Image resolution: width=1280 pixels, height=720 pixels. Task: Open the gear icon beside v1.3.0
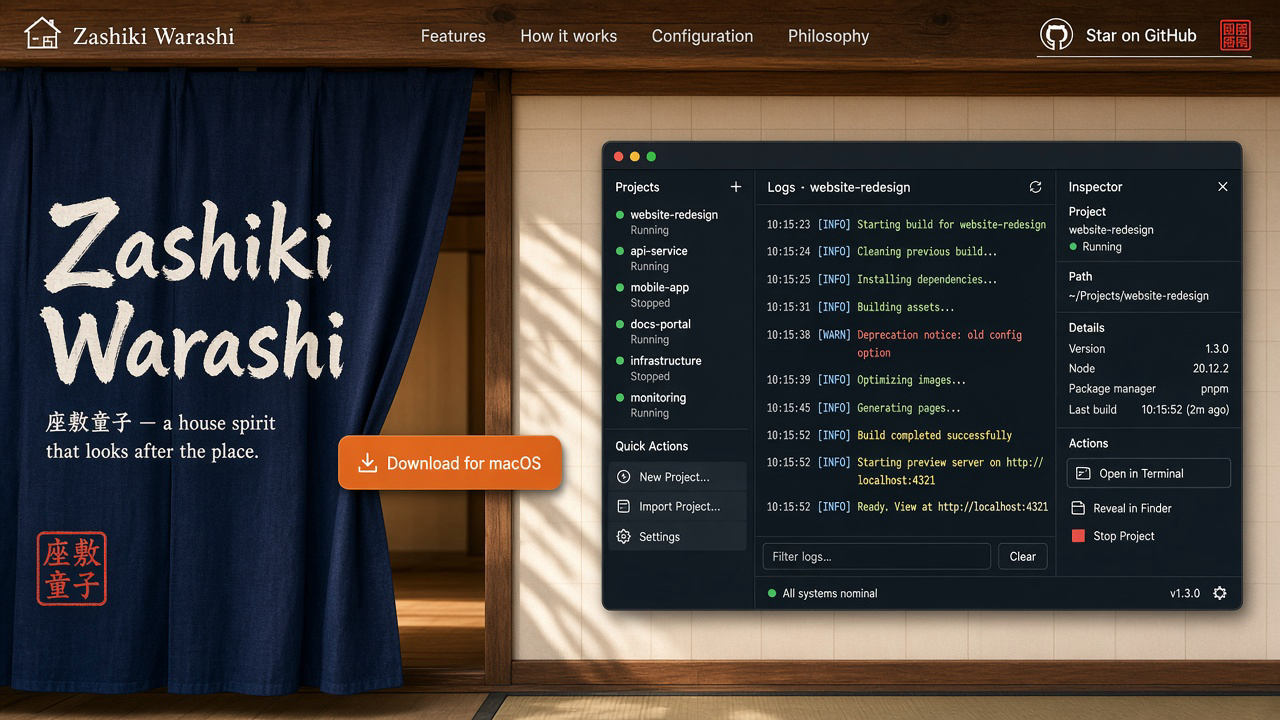[1220, 593]
